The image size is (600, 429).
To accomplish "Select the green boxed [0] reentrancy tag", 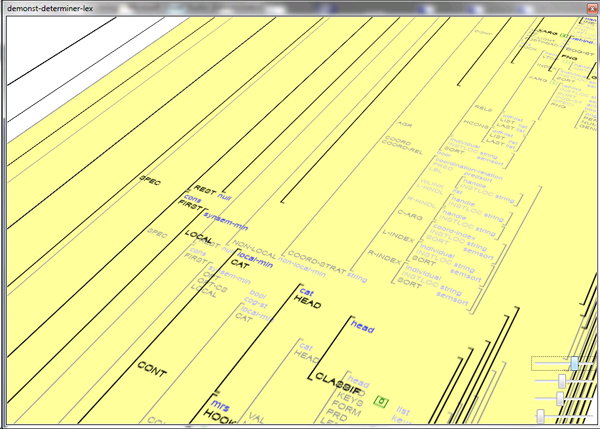I will coord(381,401).
